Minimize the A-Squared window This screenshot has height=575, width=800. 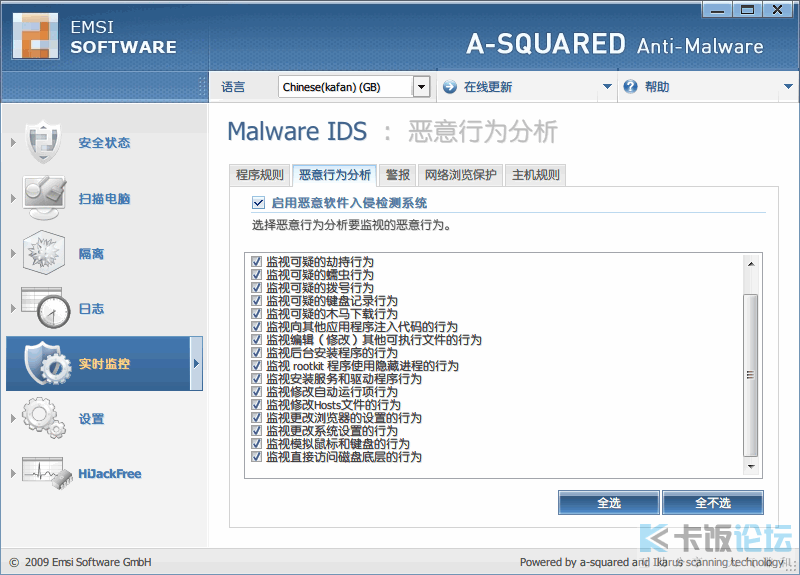click(717, 10)
